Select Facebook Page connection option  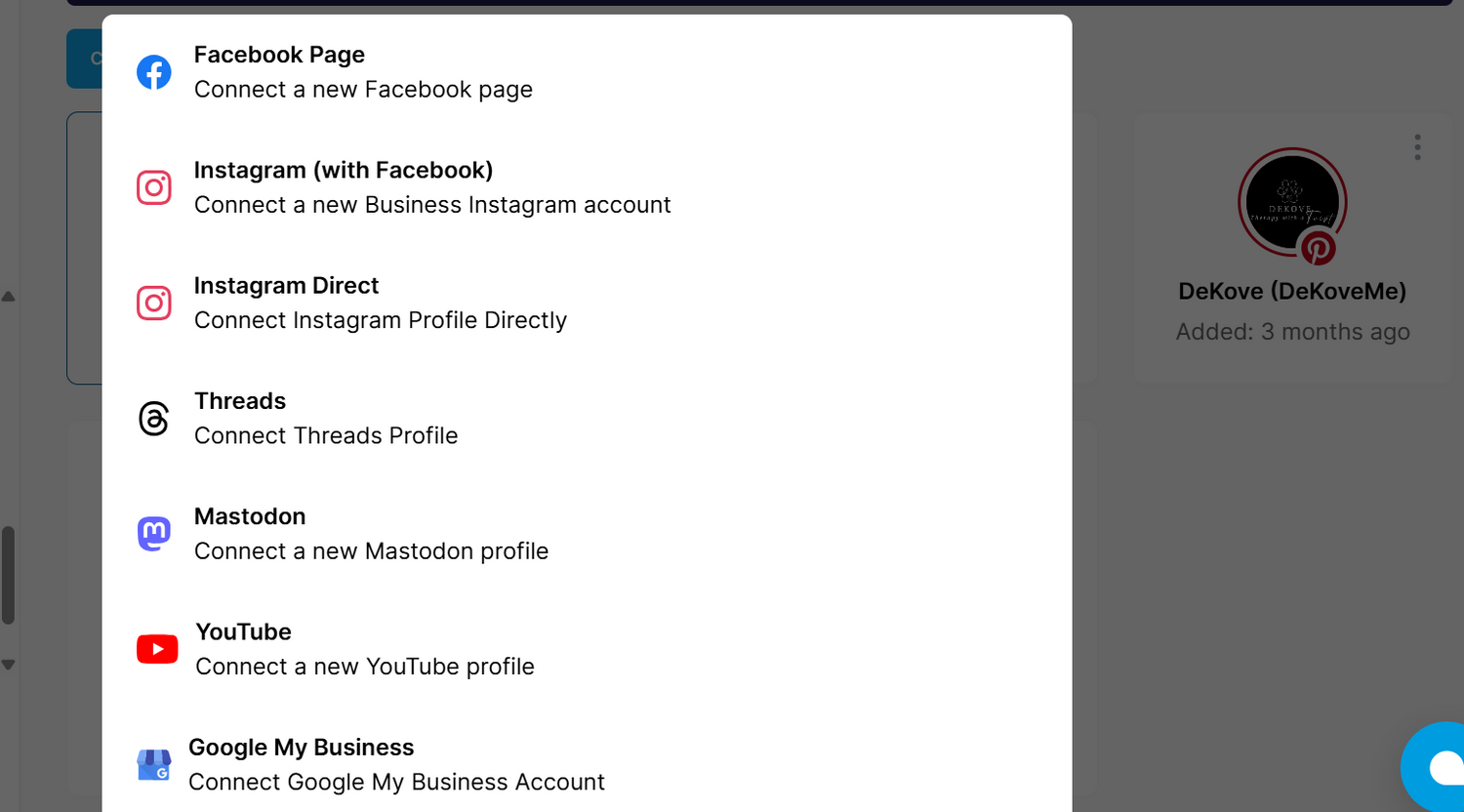click(x=279, y=56)
